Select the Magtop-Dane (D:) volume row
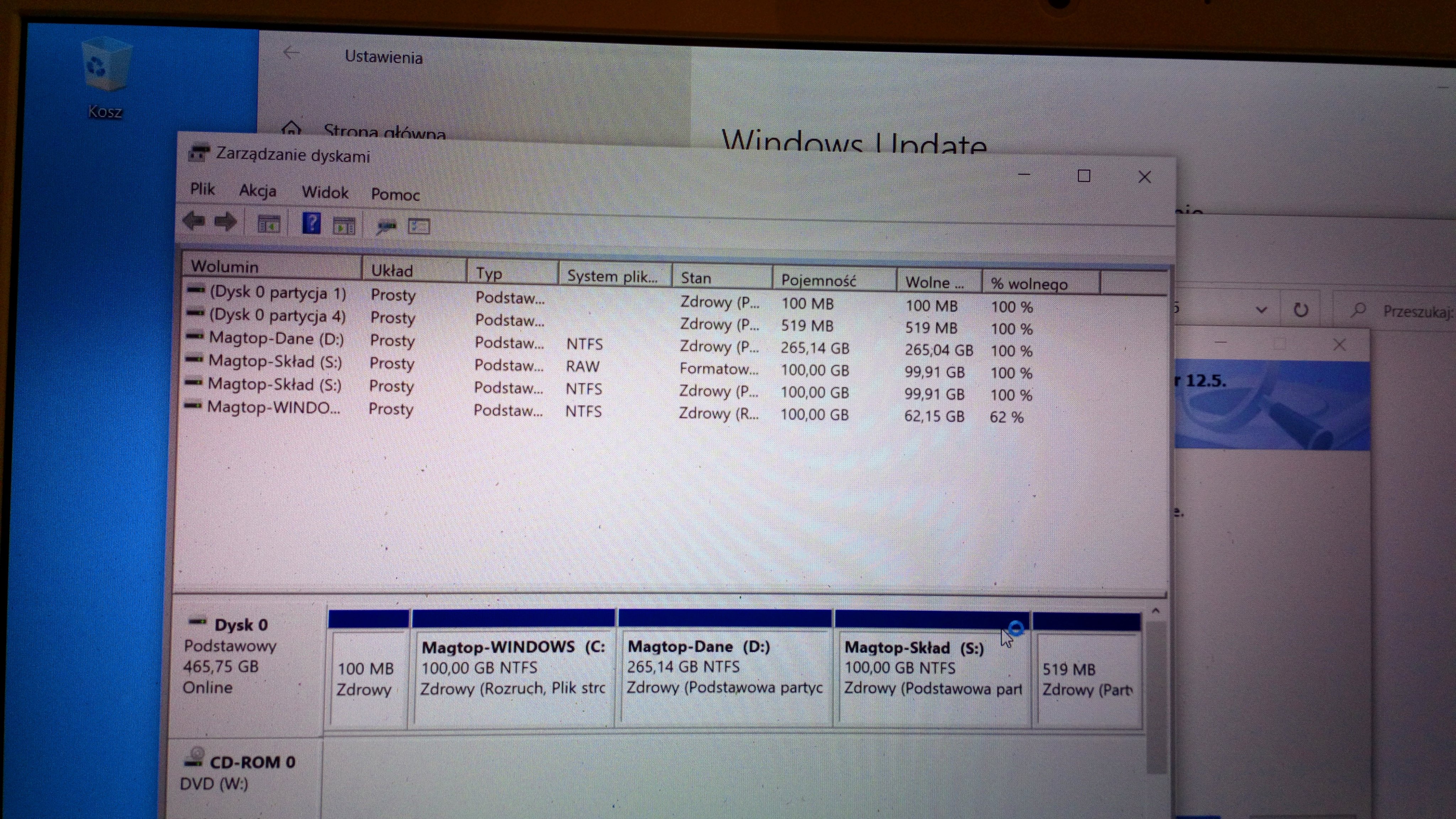The image size is (1456, 819). click(276, 338)
